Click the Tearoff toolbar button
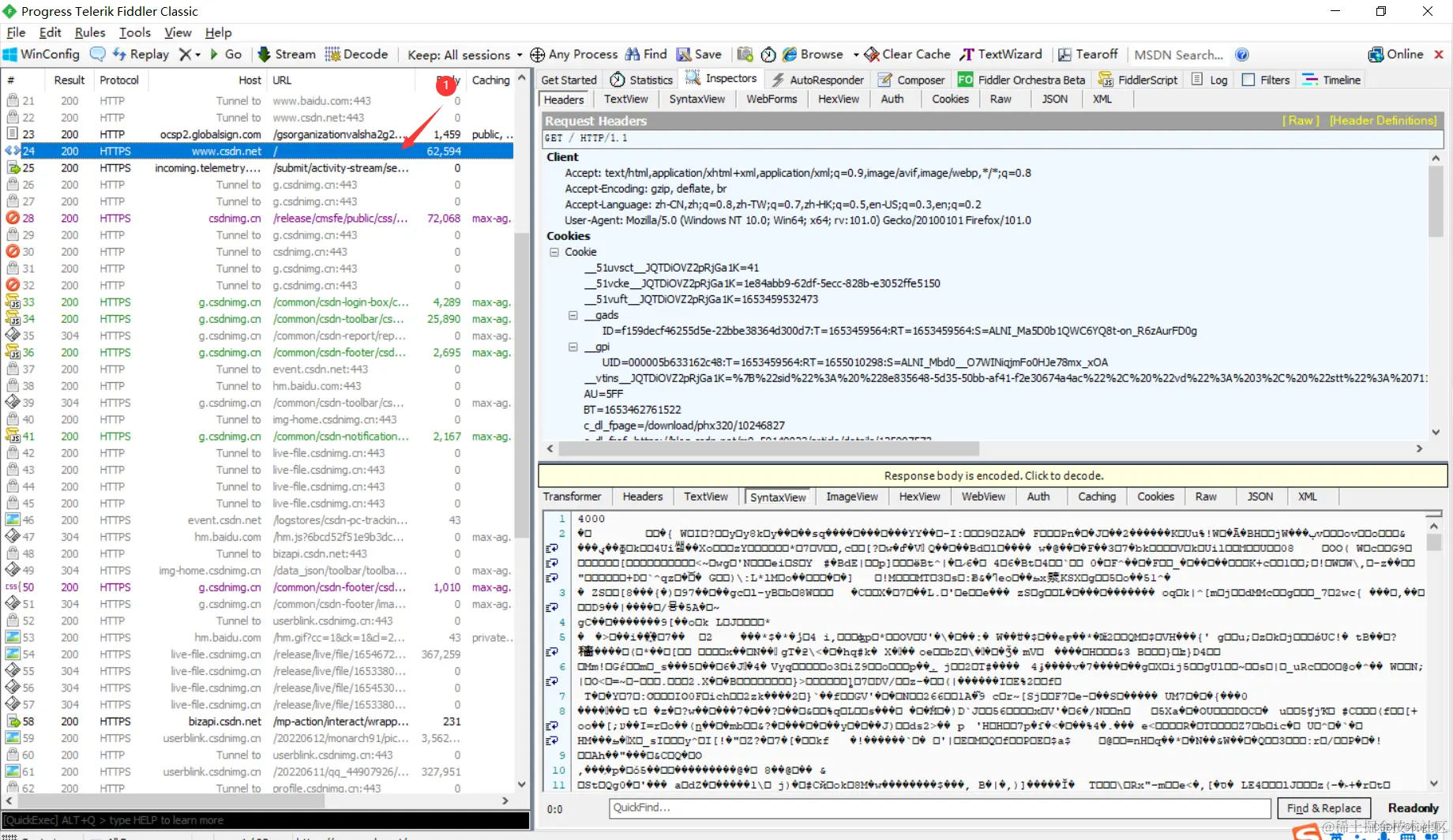1453x840 pixels. 1088,54
